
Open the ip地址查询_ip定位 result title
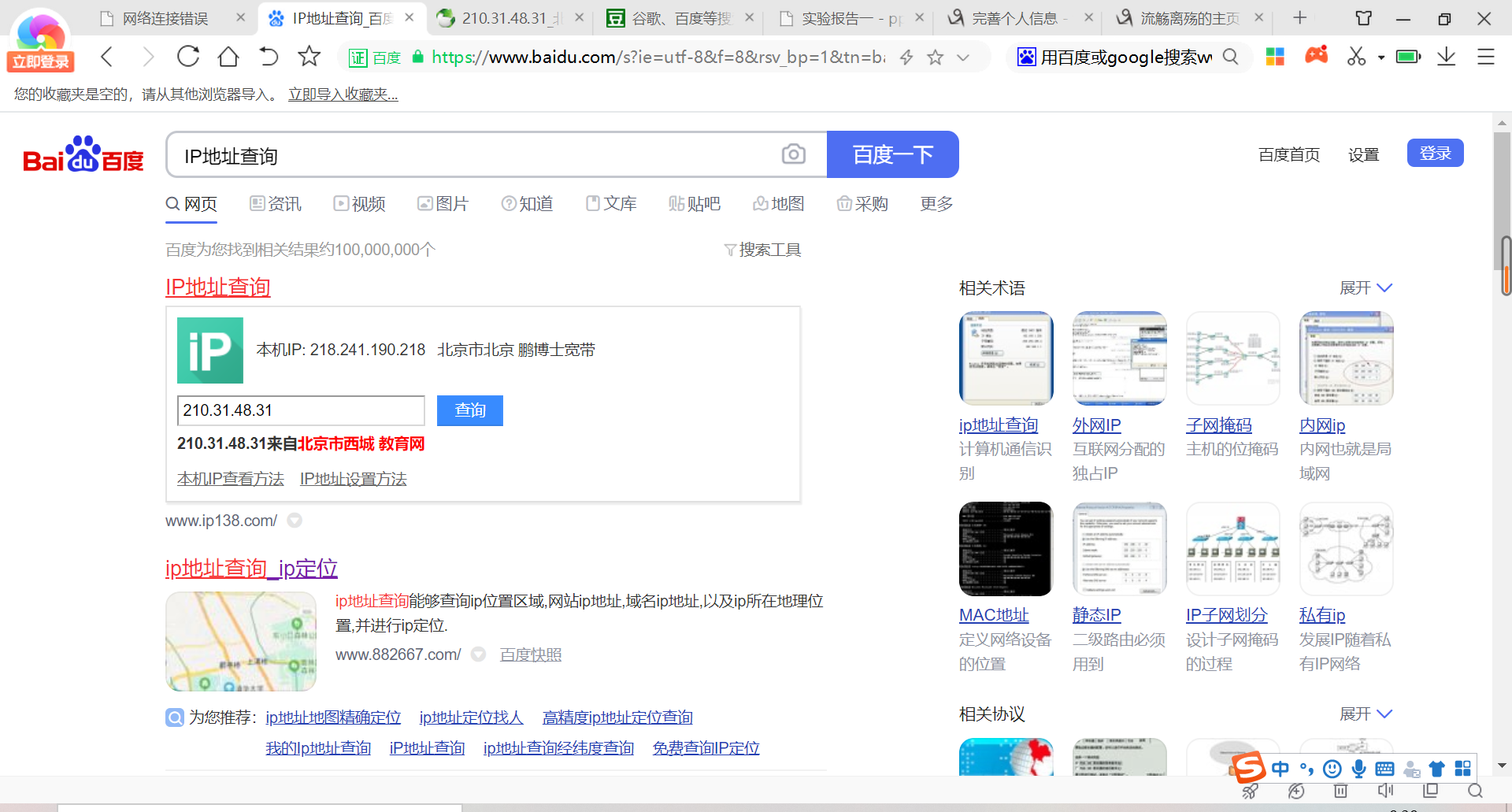pyautogui.click(x=252, y=568)
